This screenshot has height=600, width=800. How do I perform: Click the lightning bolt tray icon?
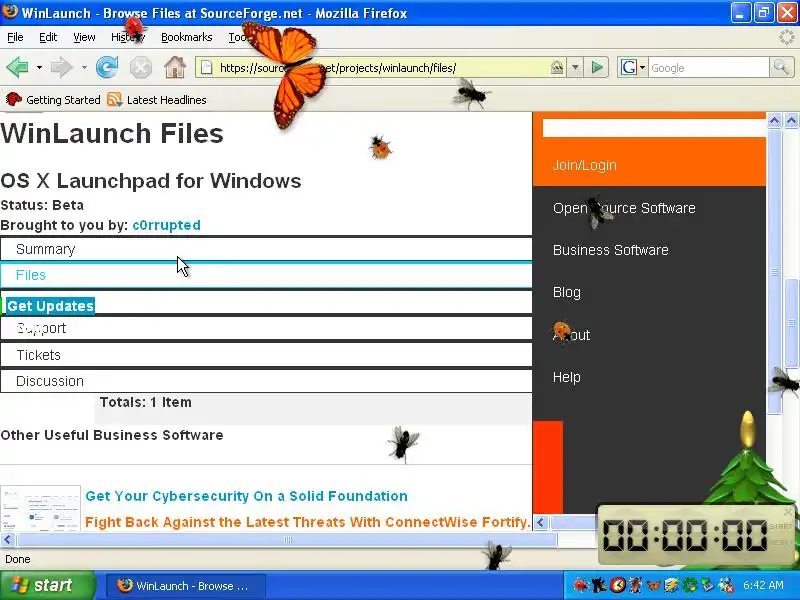[671, 585]
